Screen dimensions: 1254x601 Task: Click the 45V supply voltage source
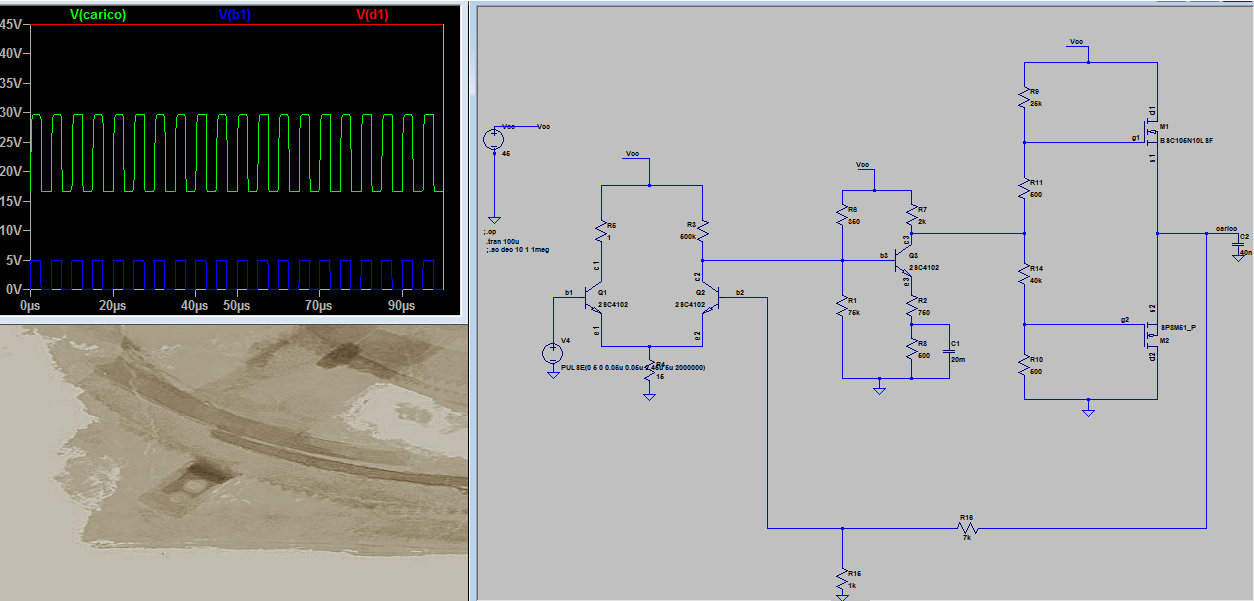pos(494,140)
